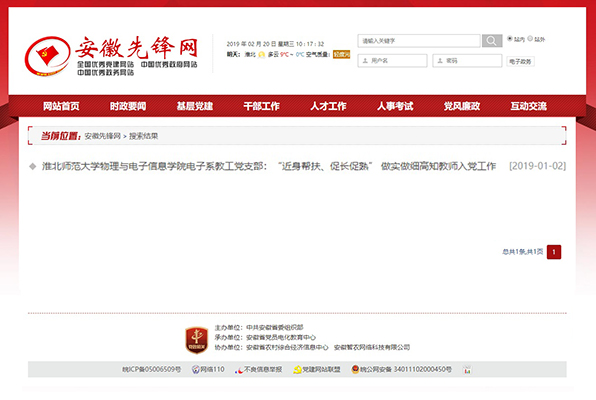Click the 安徽先锋网 site title banner
Screen dimensions: 596x400
[137, 48]
